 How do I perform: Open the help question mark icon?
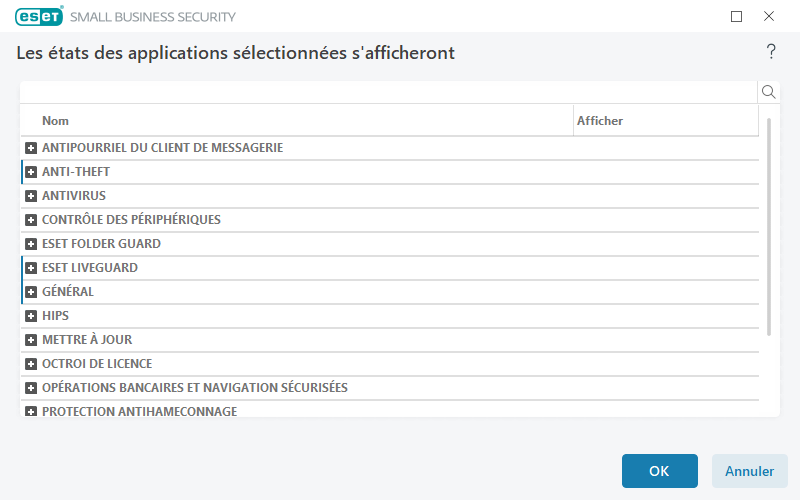click(x=771, y=52)
